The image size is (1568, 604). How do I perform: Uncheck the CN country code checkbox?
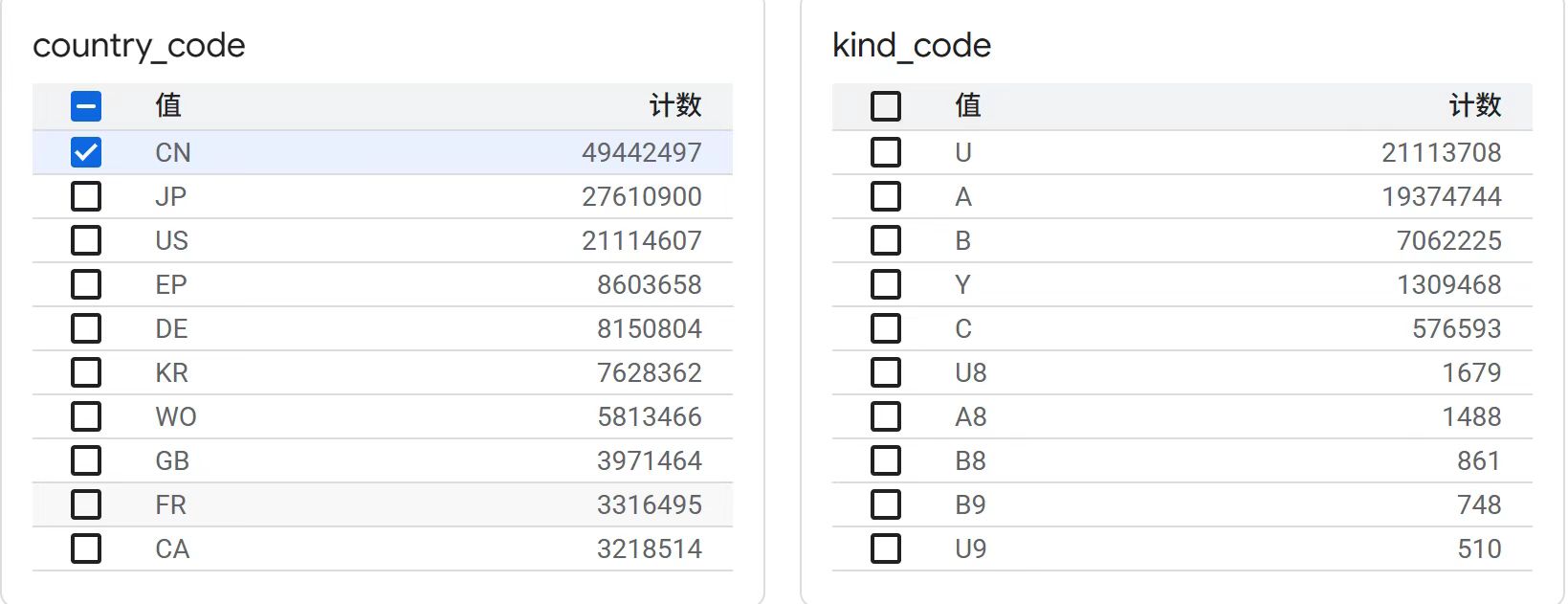pos(86,152)
